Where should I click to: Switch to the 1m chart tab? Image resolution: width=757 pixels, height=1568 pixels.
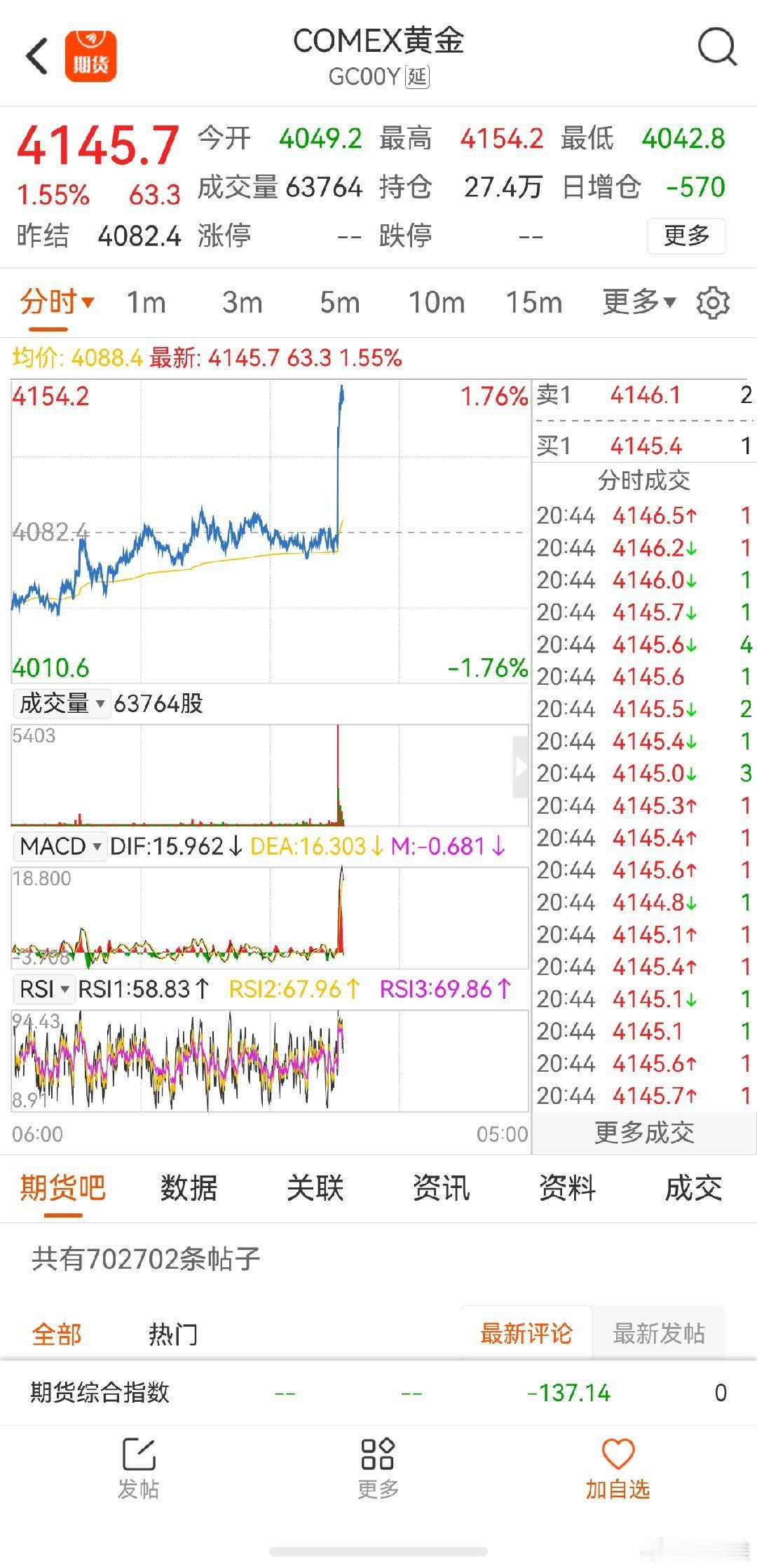[146, 303]
